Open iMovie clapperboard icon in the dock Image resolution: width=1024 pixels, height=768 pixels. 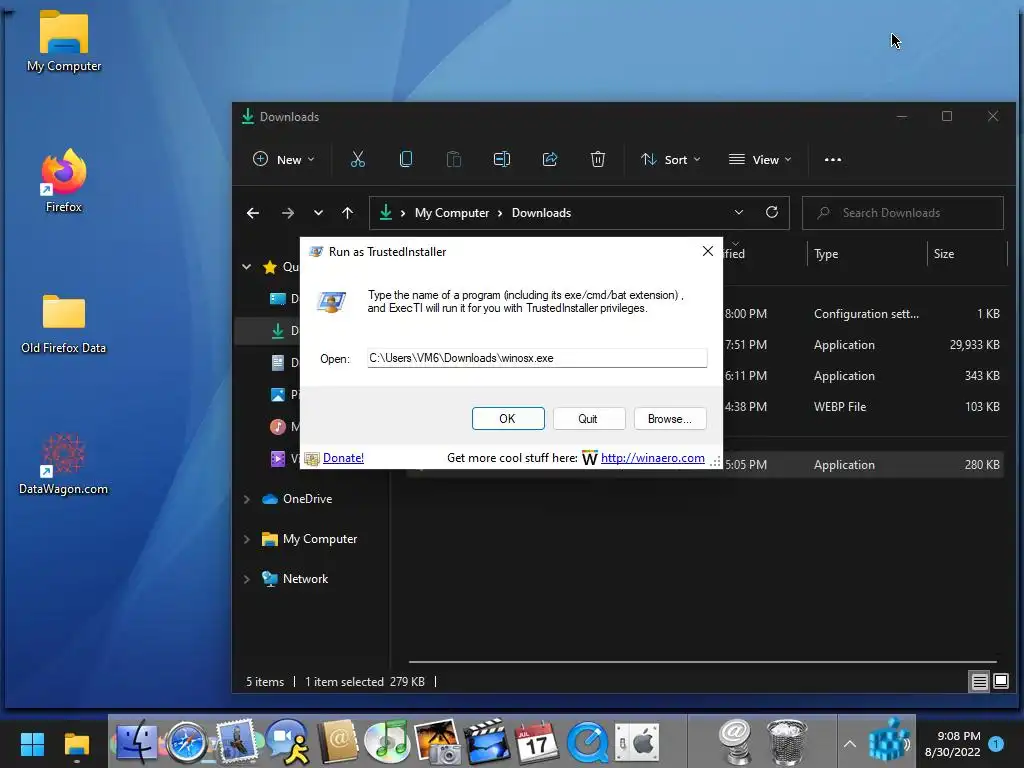tap(487, 742)
